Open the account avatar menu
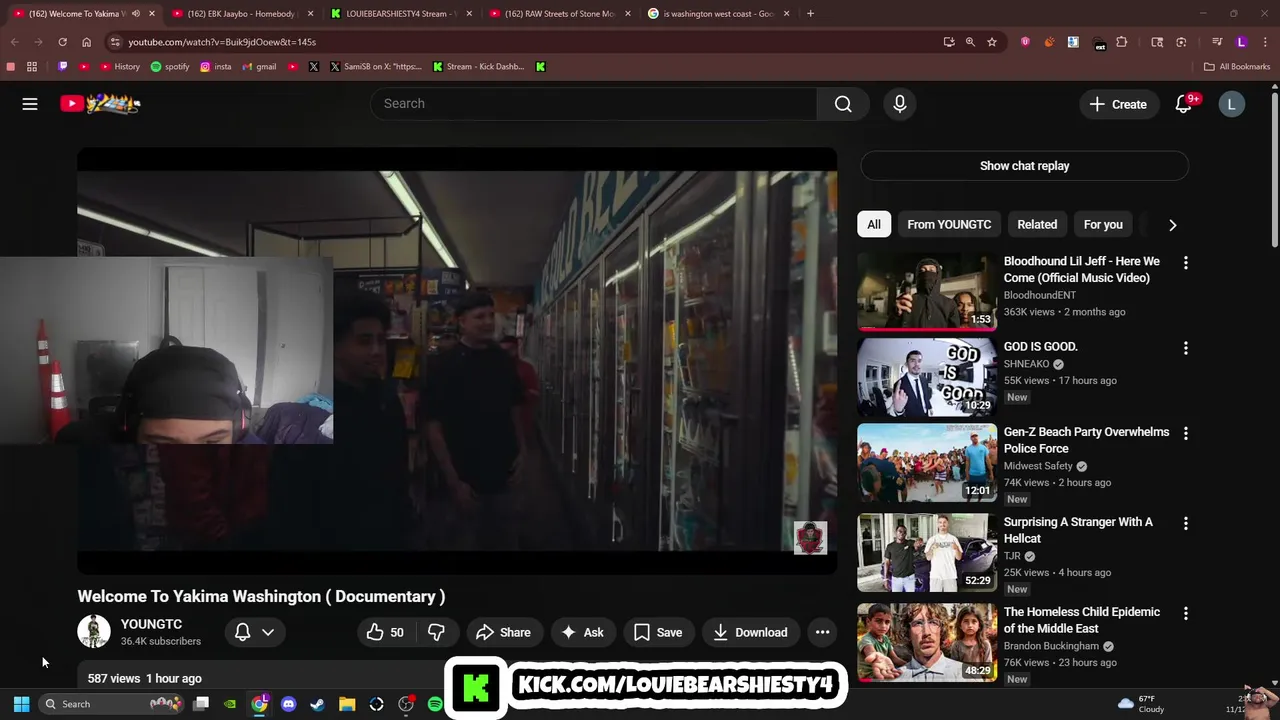1280x720 pixels. point(1231,104)
